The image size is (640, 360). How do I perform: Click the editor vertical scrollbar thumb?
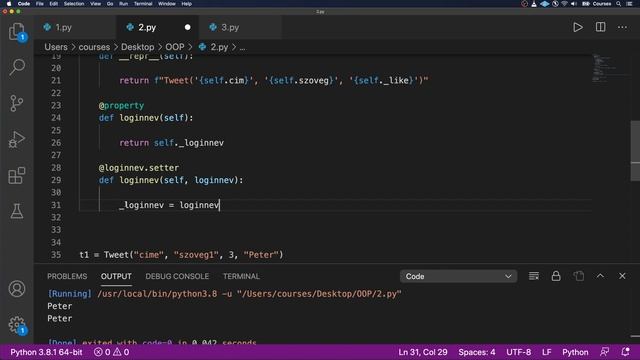[x=635, y=151]
